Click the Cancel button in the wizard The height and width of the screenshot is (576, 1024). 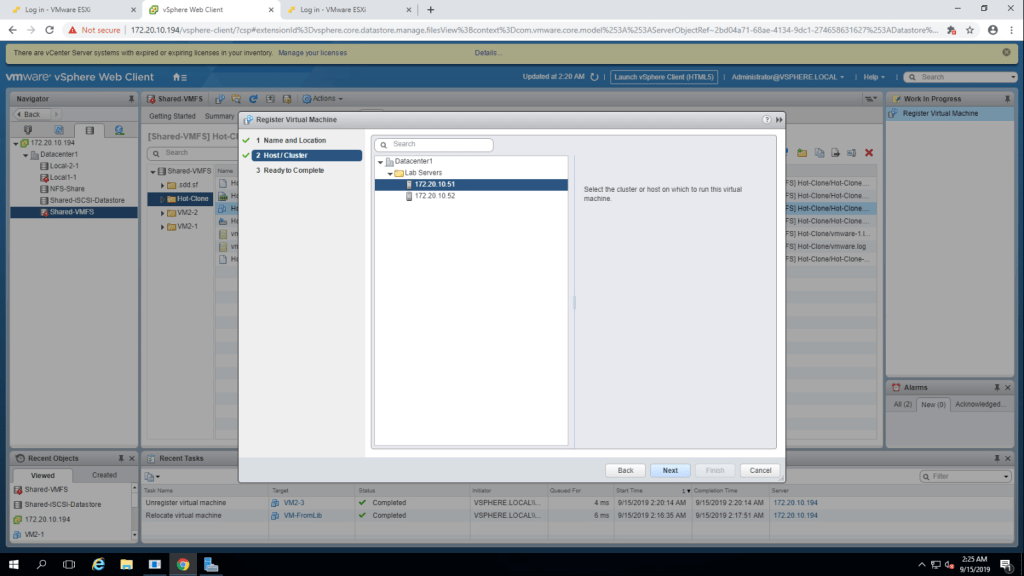point(759,470)
